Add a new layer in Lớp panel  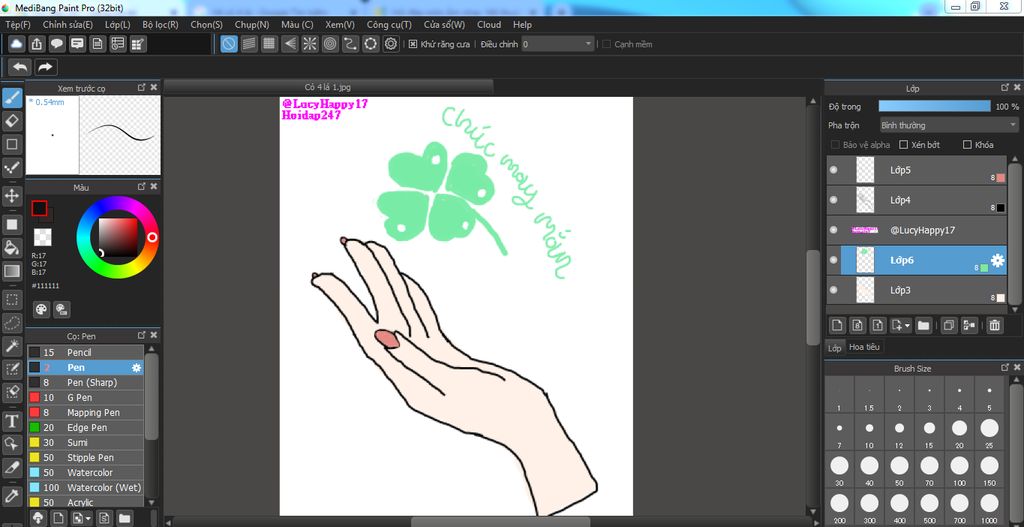point(837,325)
